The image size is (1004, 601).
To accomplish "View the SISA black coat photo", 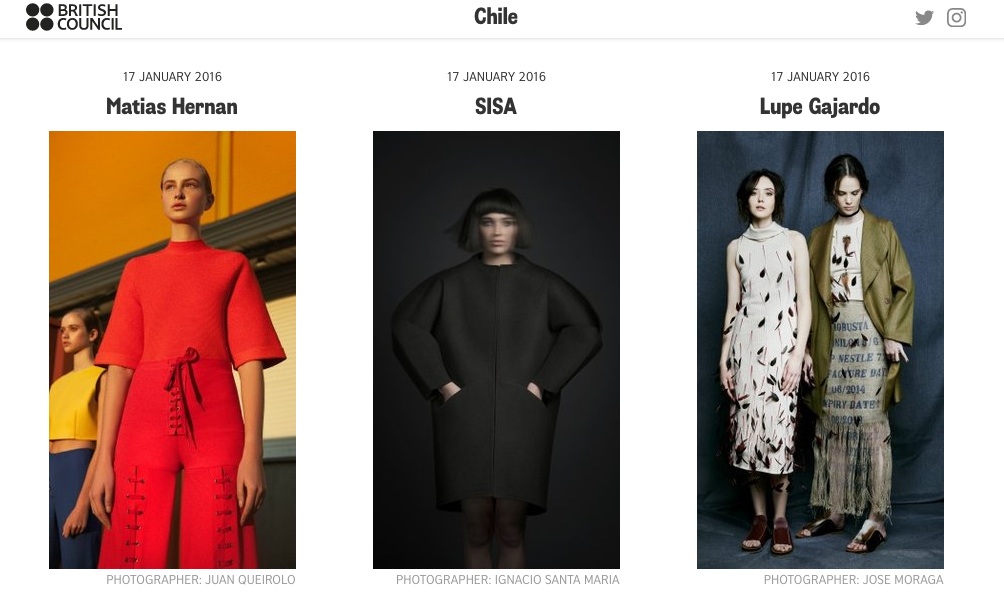I will click(496, 349).
